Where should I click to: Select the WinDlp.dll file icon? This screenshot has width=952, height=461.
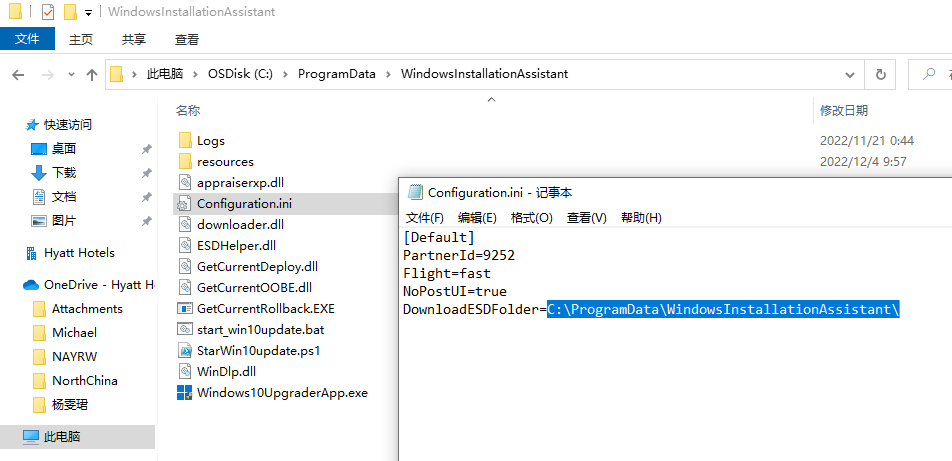tap(185, 371)
